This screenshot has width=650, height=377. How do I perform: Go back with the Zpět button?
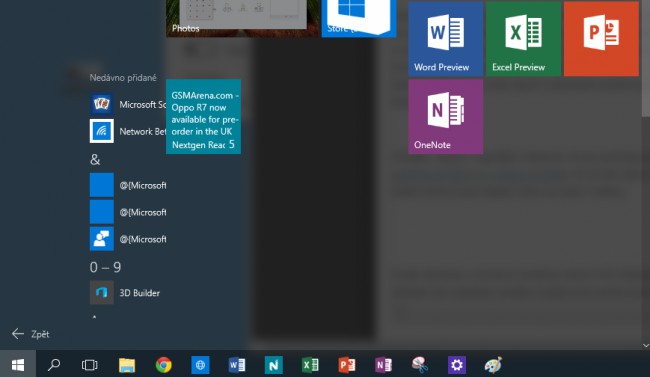(31, 334)
